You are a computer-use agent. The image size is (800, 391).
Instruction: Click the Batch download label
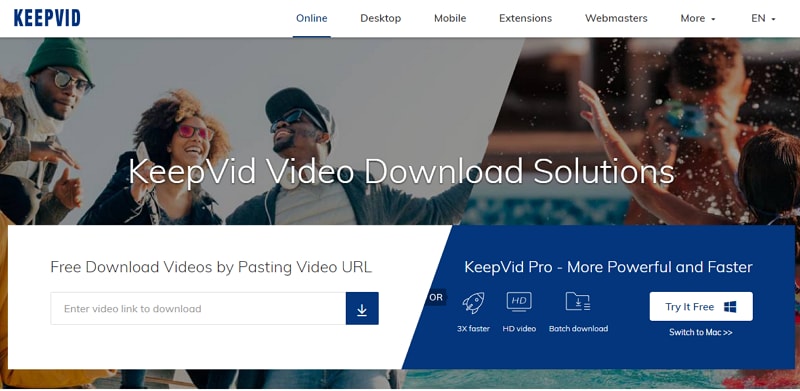click(579, 329)
